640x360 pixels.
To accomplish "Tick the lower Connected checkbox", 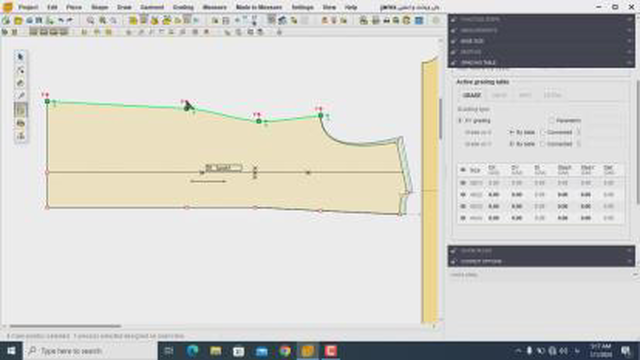I will click(x=543, y=144).
